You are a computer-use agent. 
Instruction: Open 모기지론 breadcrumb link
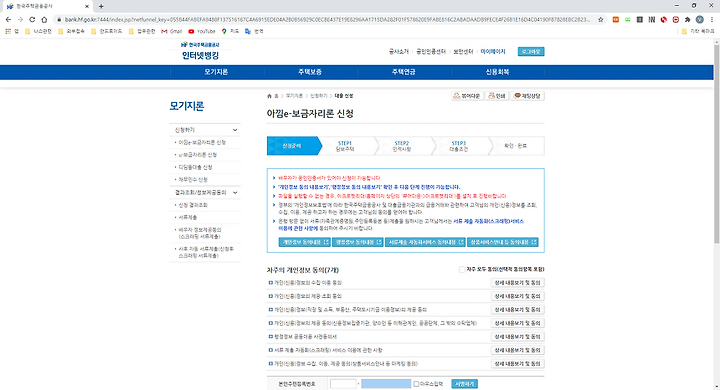click(x=294, y=96)
